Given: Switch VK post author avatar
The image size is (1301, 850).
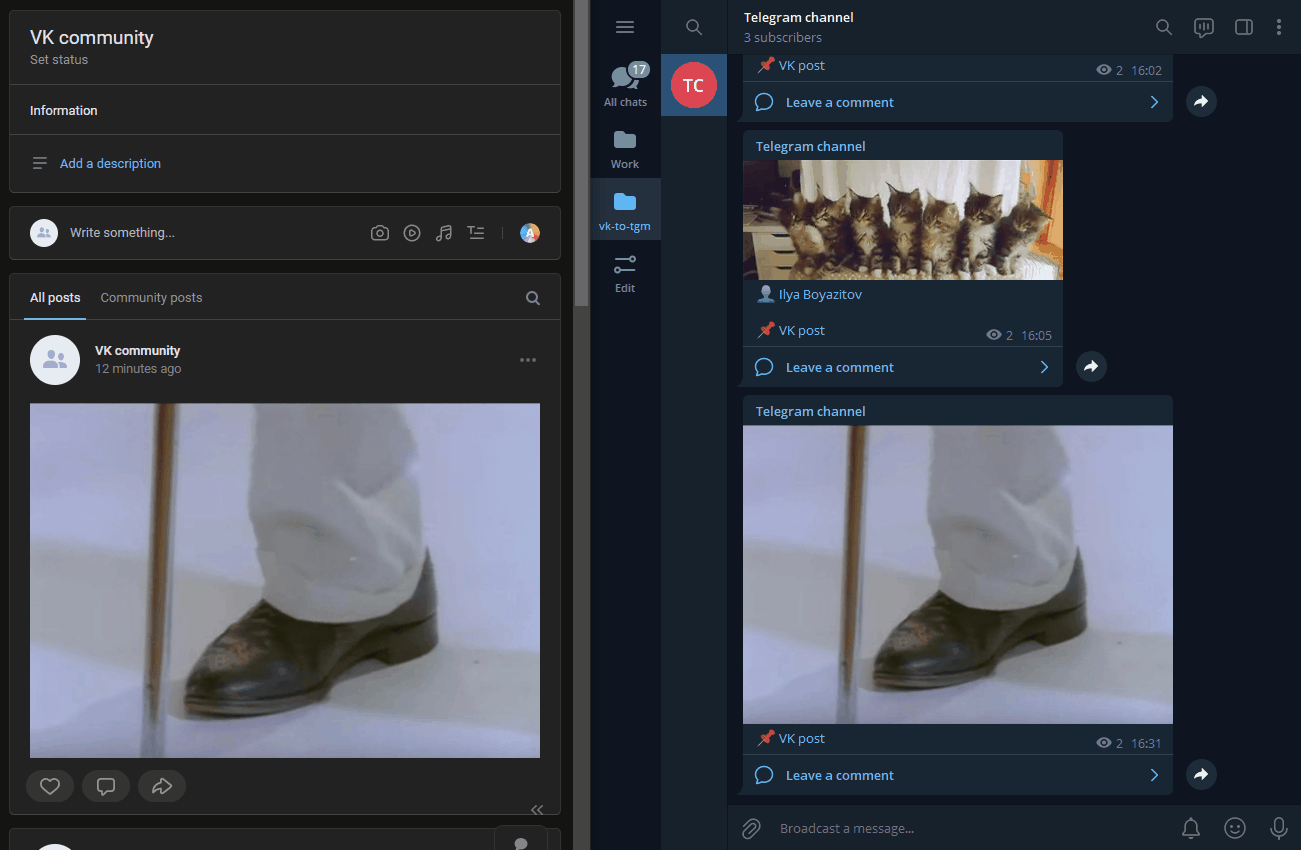Looking at the screenshot, I should (x=530, y=233).
